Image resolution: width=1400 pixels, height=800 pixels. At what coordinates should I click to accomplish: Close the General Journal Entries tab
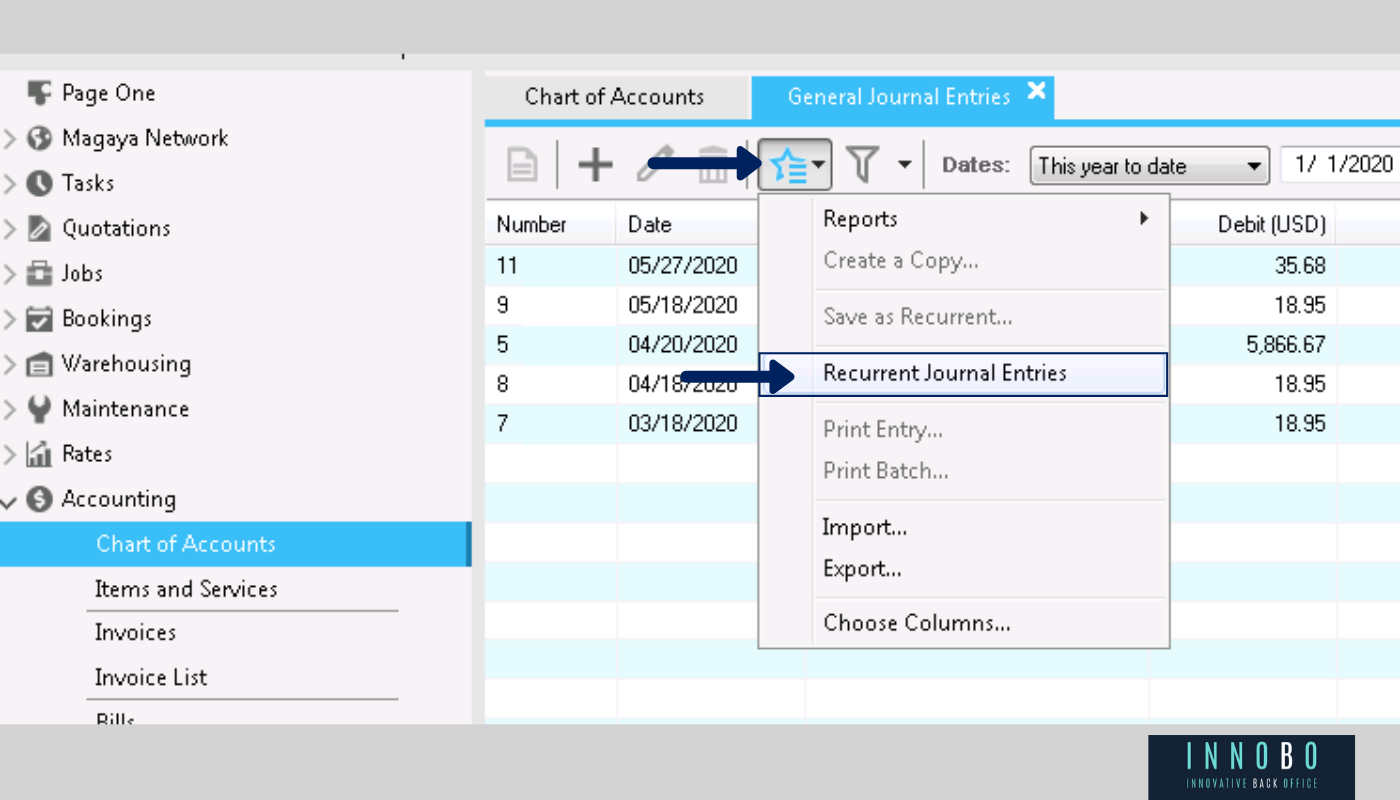[x=1037, y=91]
